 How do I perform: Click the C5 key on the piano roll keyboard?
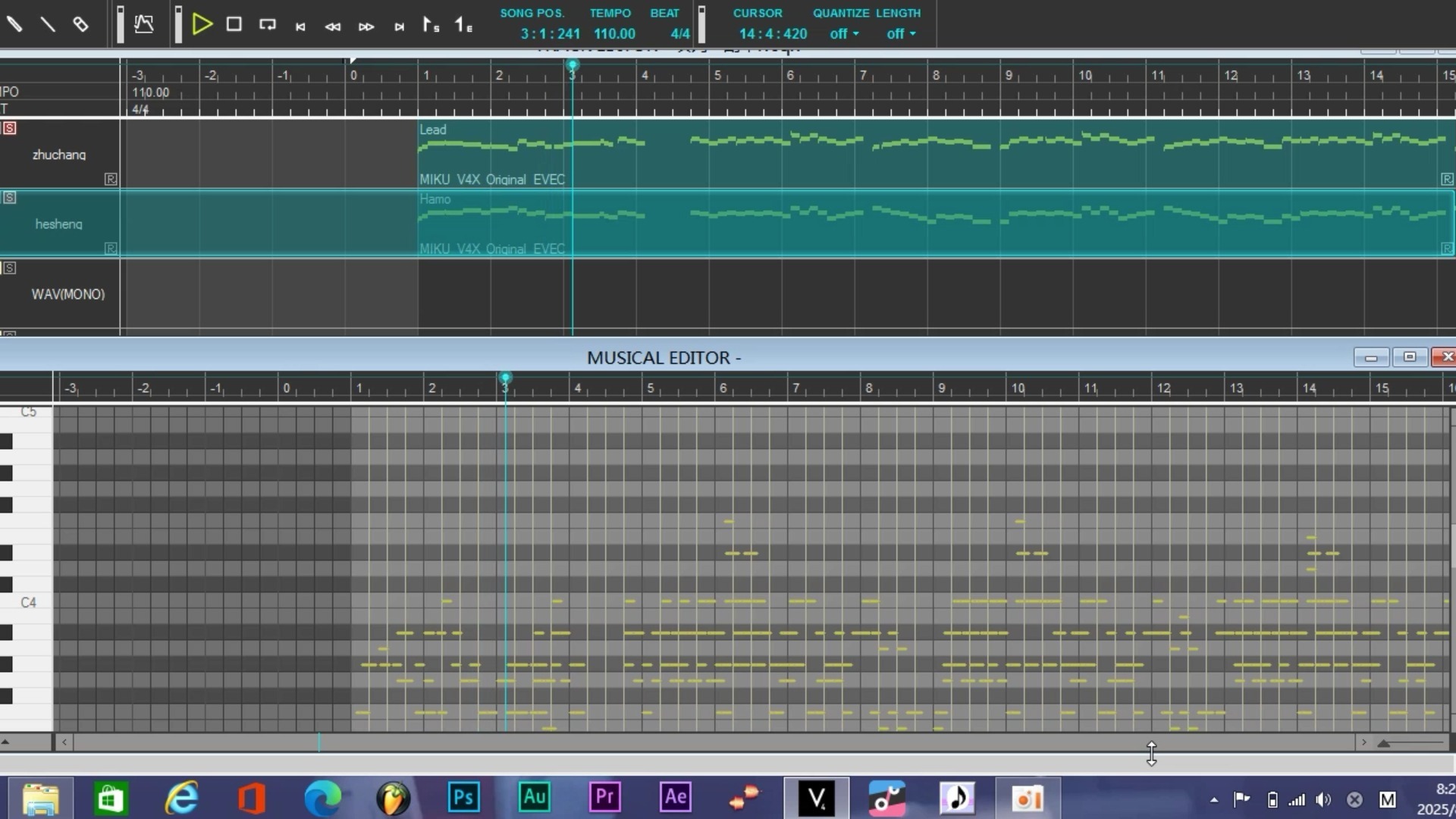pos(27,413)
